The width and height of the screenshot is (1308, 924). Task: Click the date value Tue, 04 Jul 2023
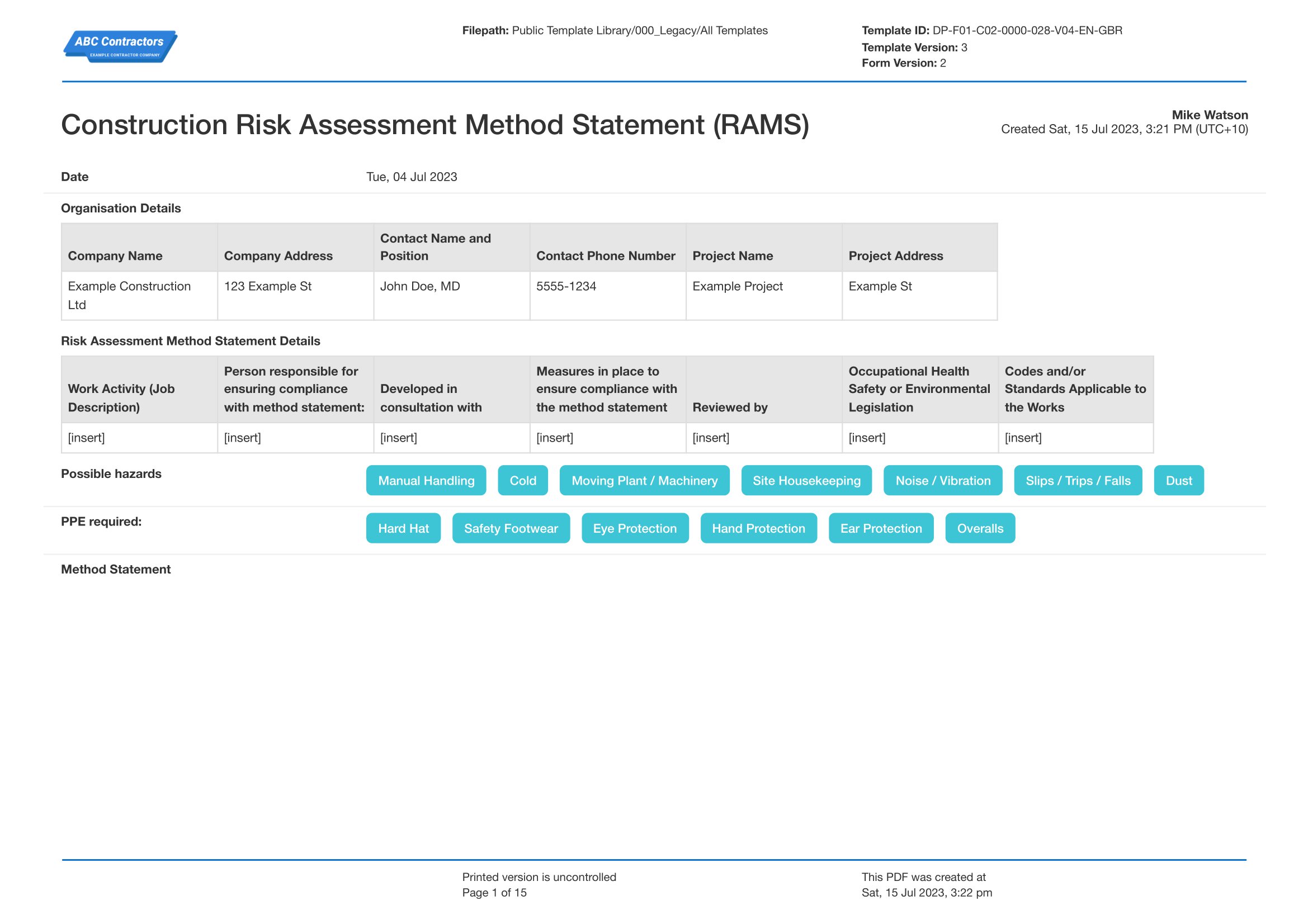point(412,177)
